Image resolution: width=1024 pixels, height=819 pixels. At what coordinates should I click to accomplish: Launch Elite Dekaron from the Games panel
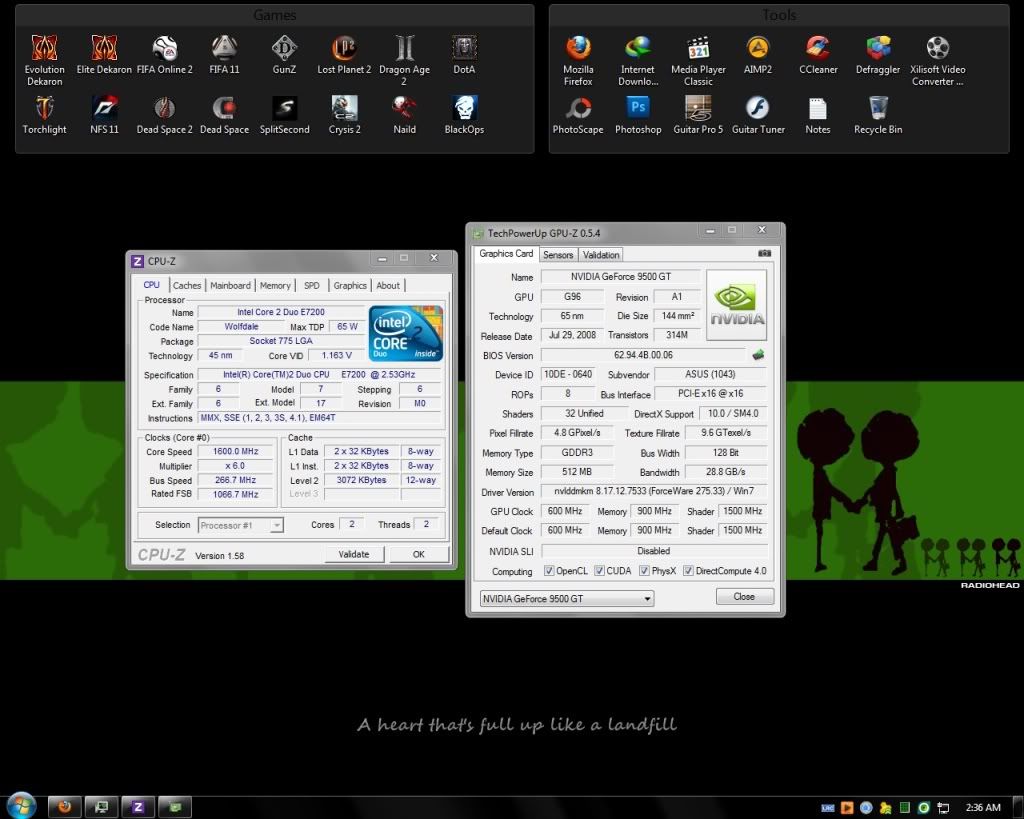pyautogui.click(x=104, y=55)
